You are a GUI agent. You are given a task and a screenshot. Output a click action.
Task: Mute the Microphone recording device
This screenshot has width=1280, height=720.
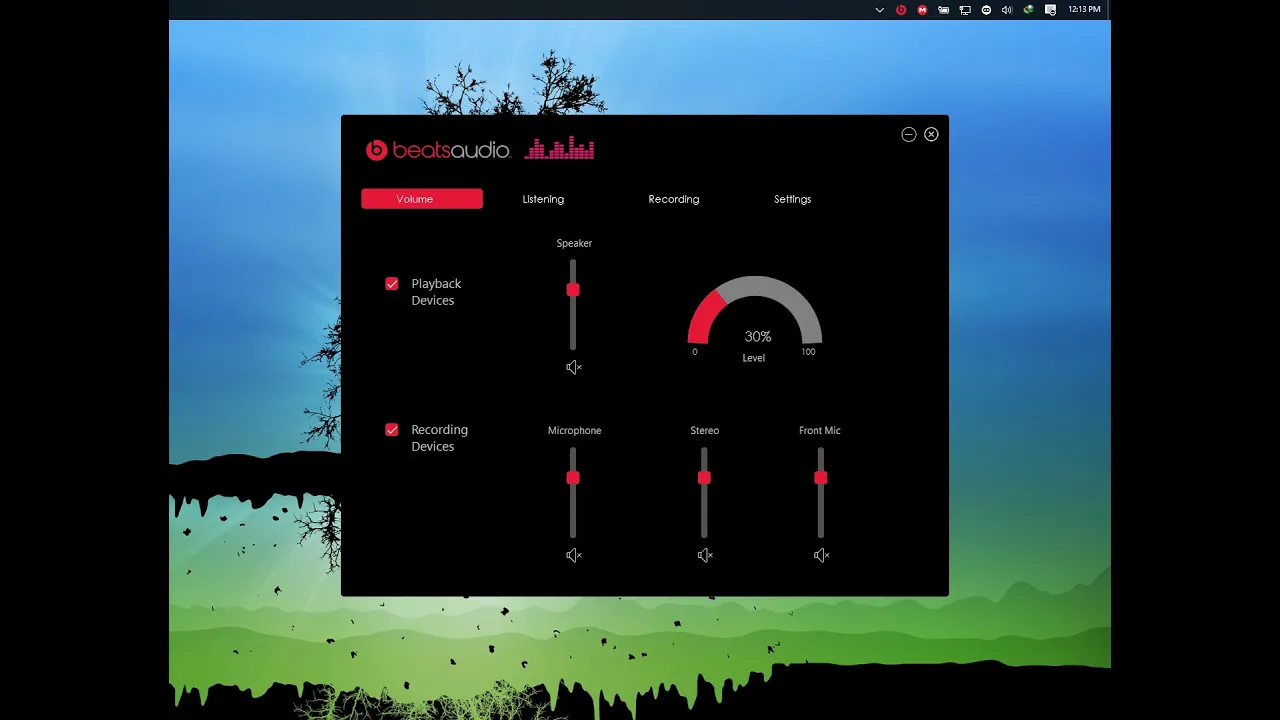pos(573,555)
